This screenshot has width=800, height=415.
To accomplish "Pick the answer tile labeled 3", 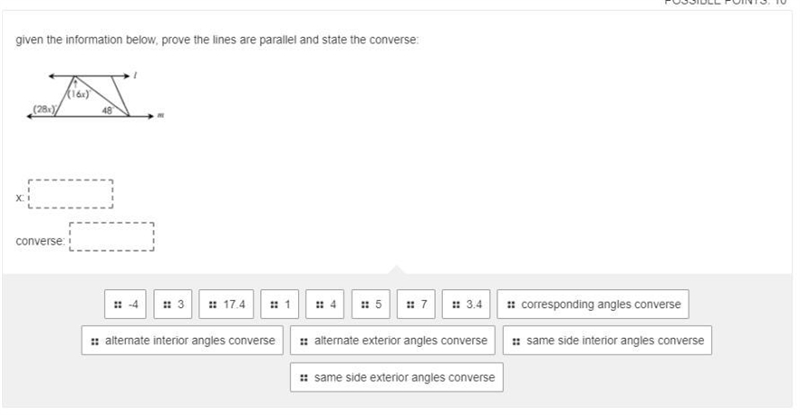I will 173,304.
